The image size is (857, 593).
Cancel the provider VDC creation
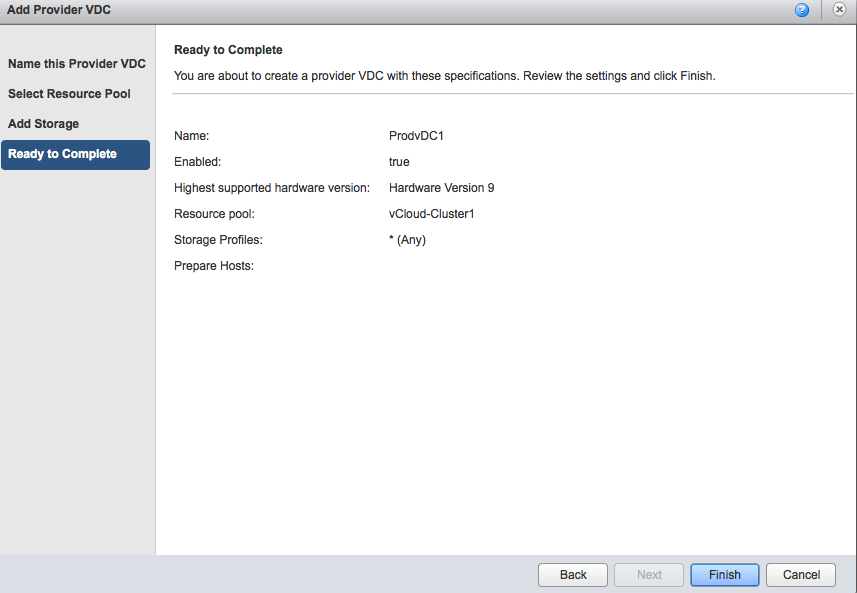tap(800, 574)
